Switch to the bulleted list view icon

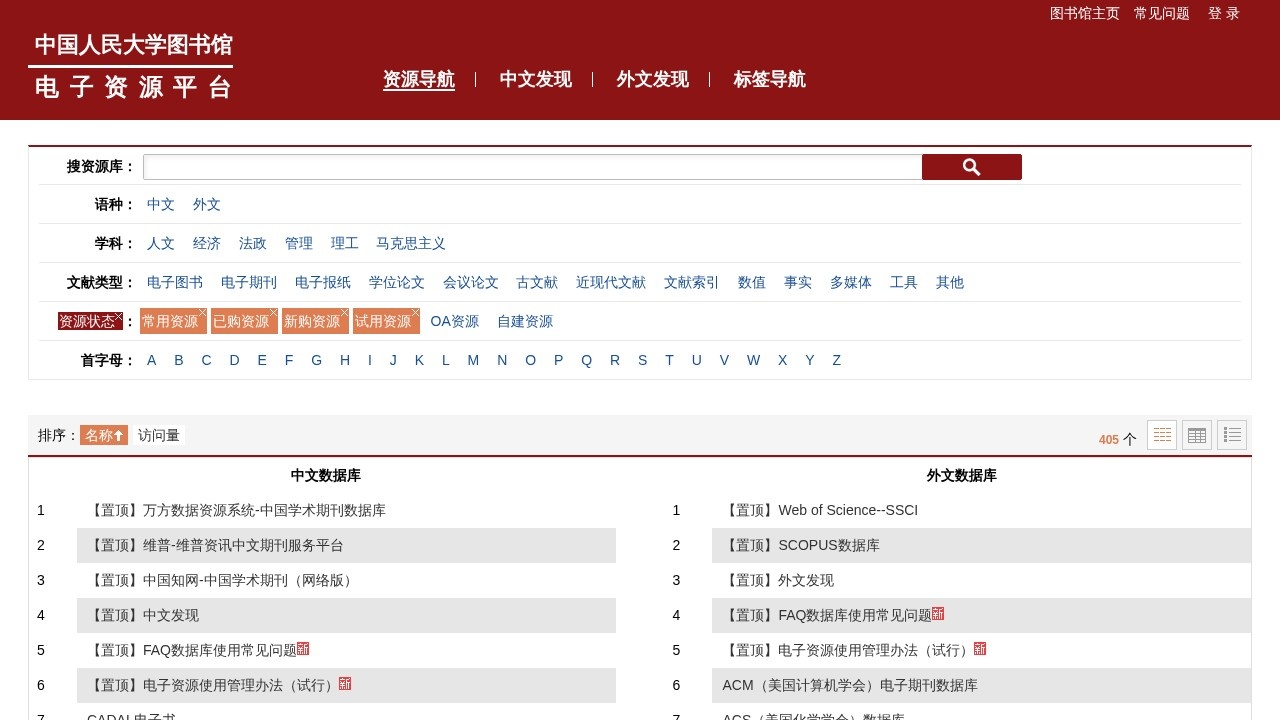[1231, 435]
